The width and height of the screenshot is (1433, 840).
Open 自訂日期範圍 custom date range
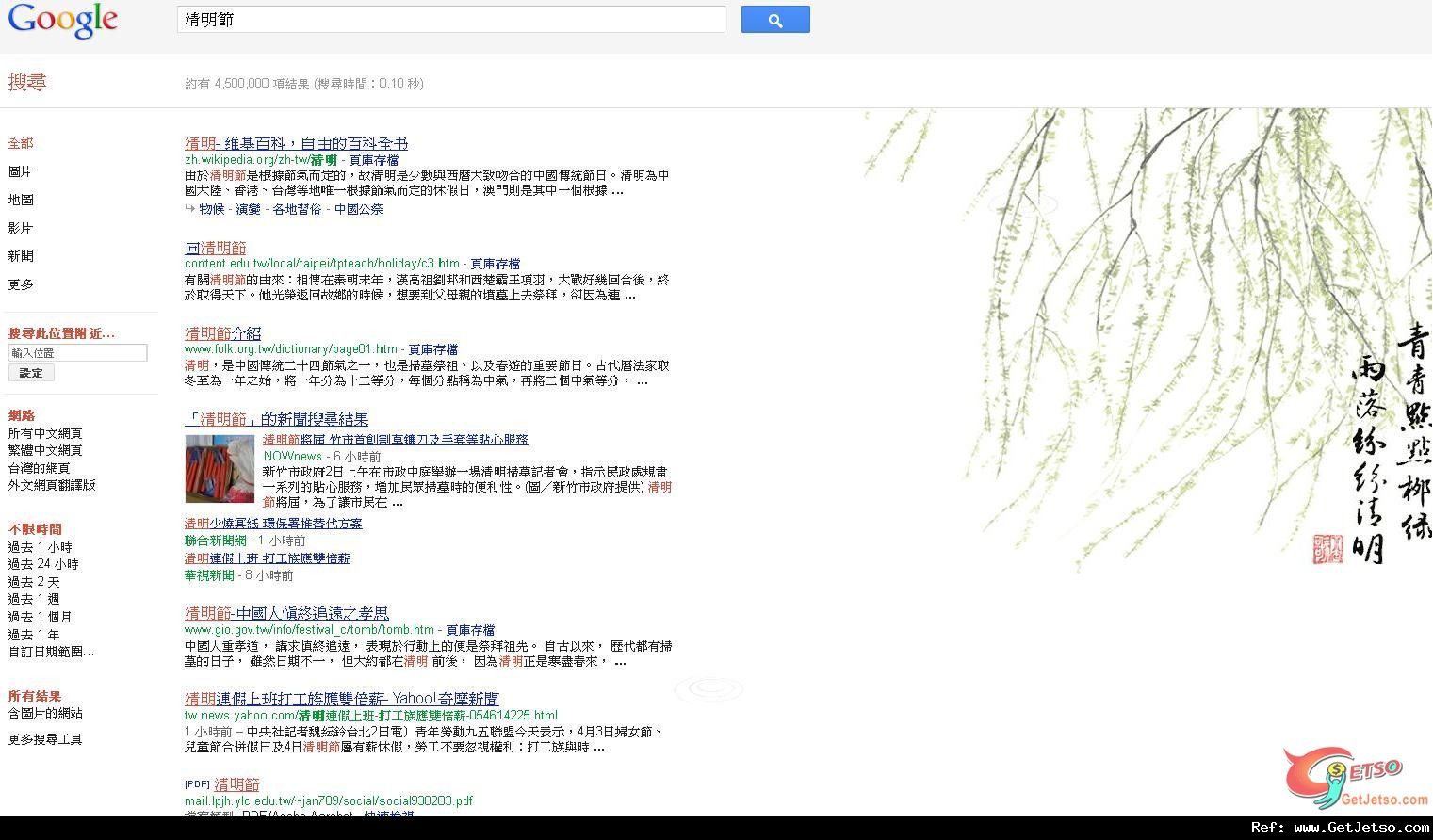[51, 652]
